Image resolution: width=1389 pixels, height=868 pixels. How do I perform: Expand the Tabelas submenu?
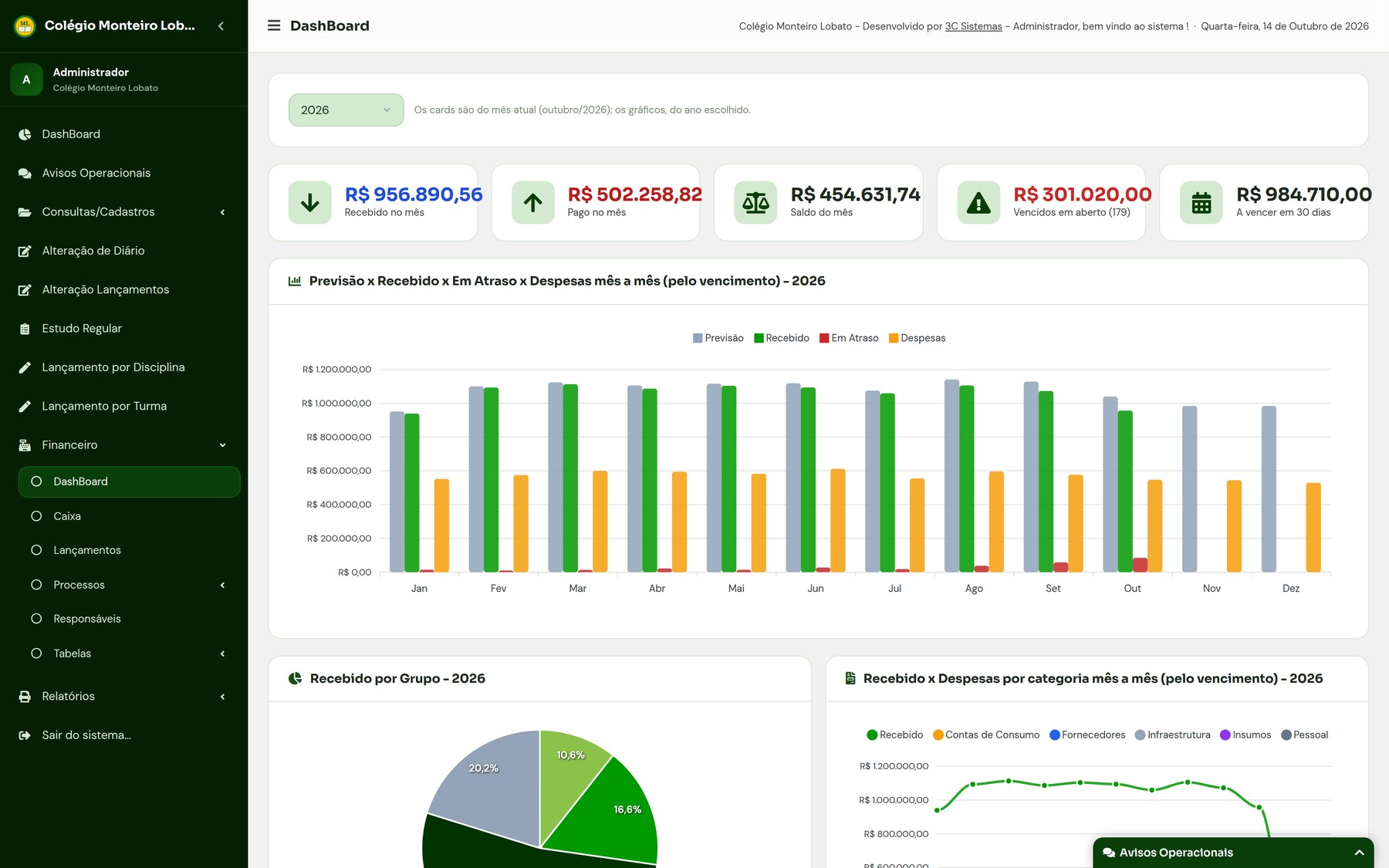(x=129, y=654)
